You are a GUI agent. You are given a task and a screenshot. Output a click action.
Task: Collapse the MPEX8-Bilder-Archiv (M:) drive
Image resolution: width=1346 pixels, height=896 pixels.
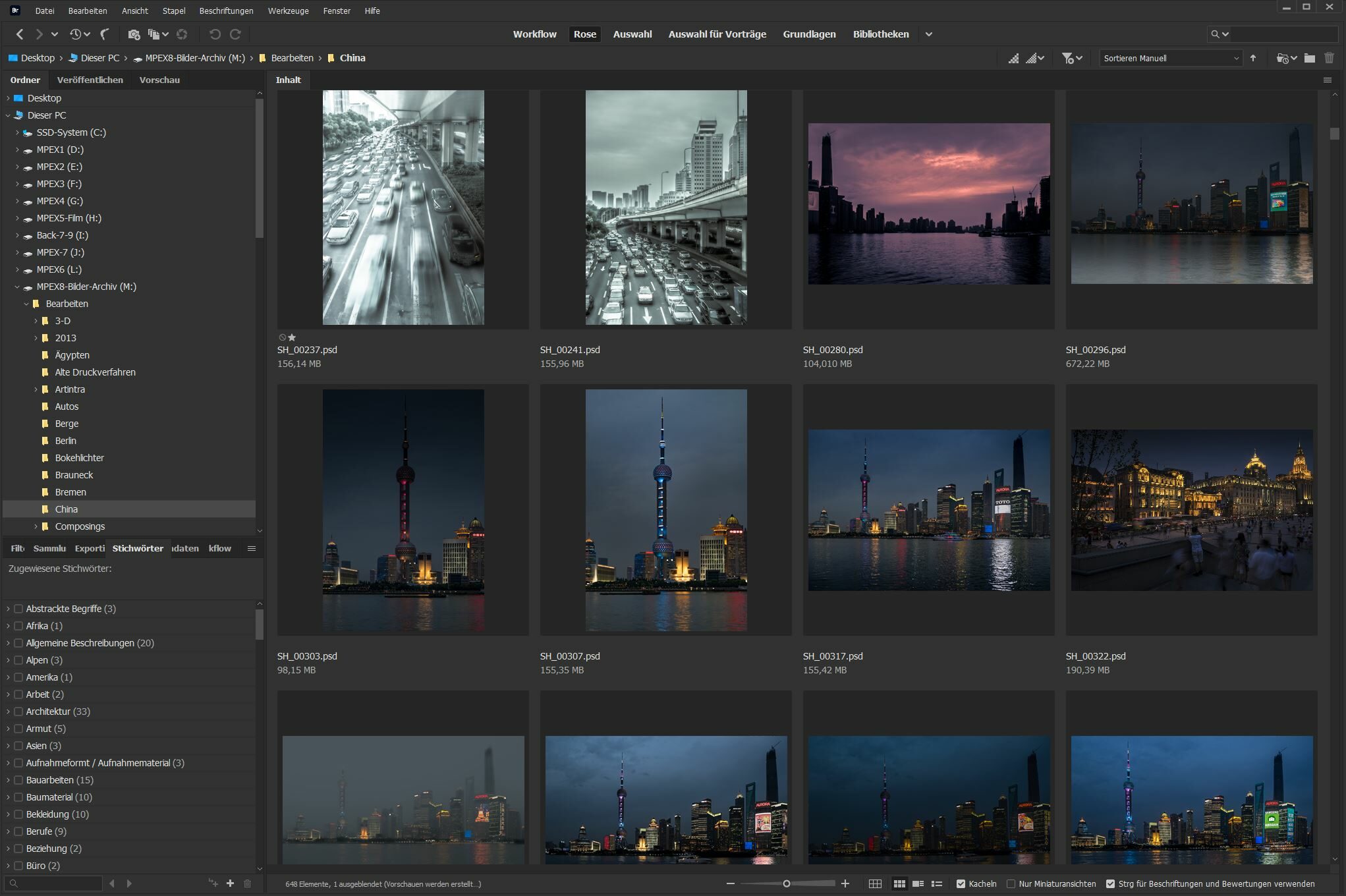click(17, 287)
